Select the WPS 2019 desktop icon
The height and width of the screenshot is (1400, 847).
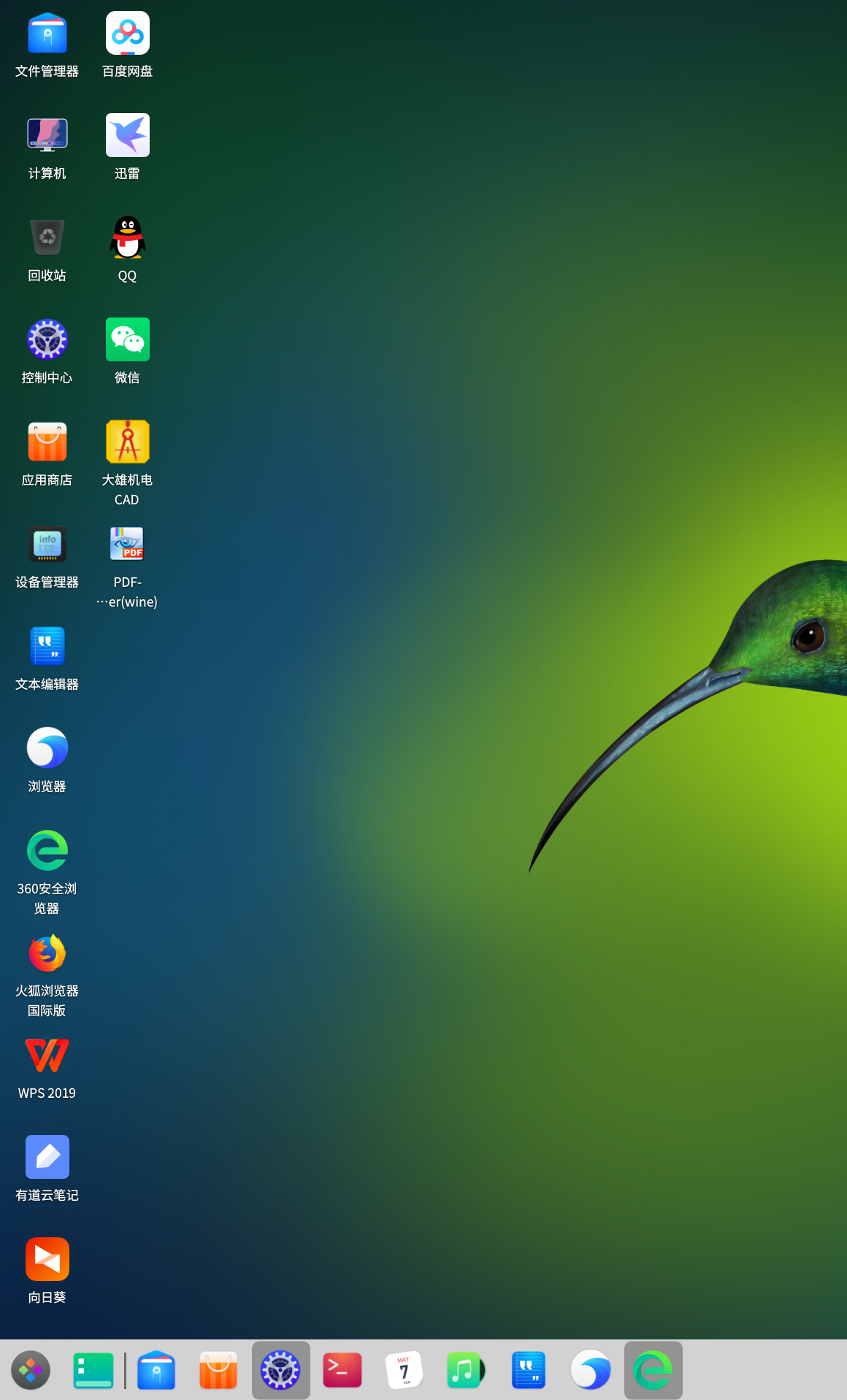(47, 1055)
